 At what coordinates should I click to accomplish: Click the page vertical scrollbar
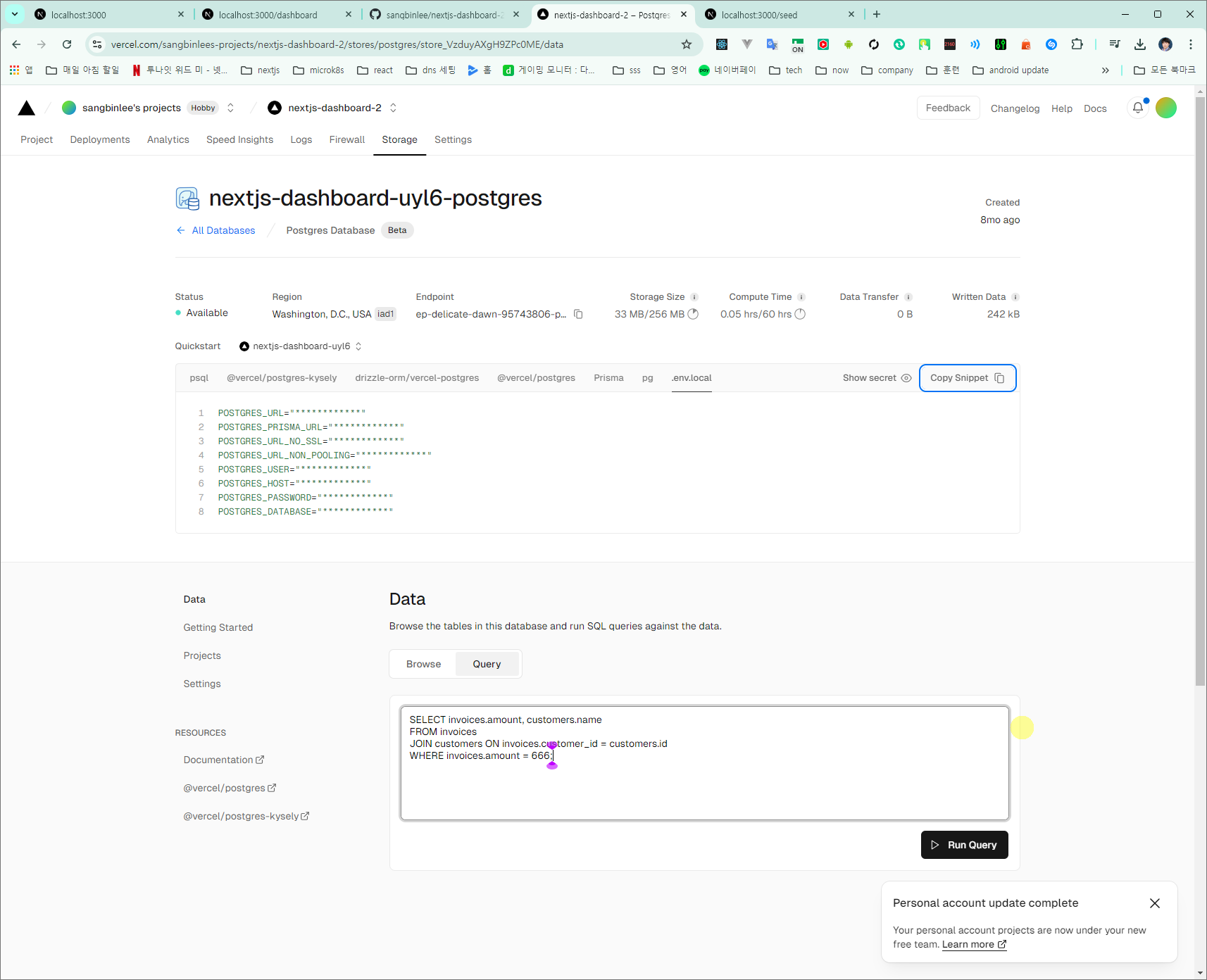(1201, 391)
